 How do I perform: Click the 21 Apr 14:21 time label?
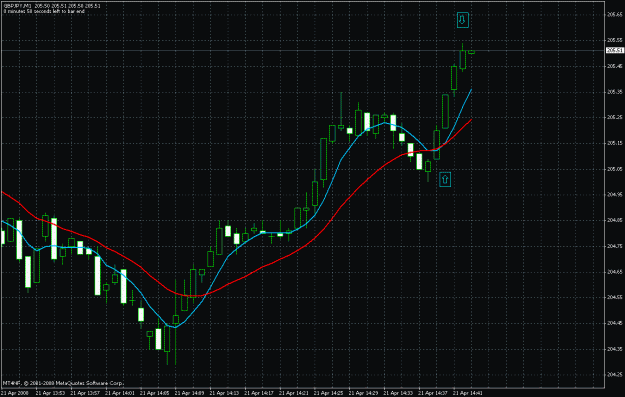(x=294, y=393)
